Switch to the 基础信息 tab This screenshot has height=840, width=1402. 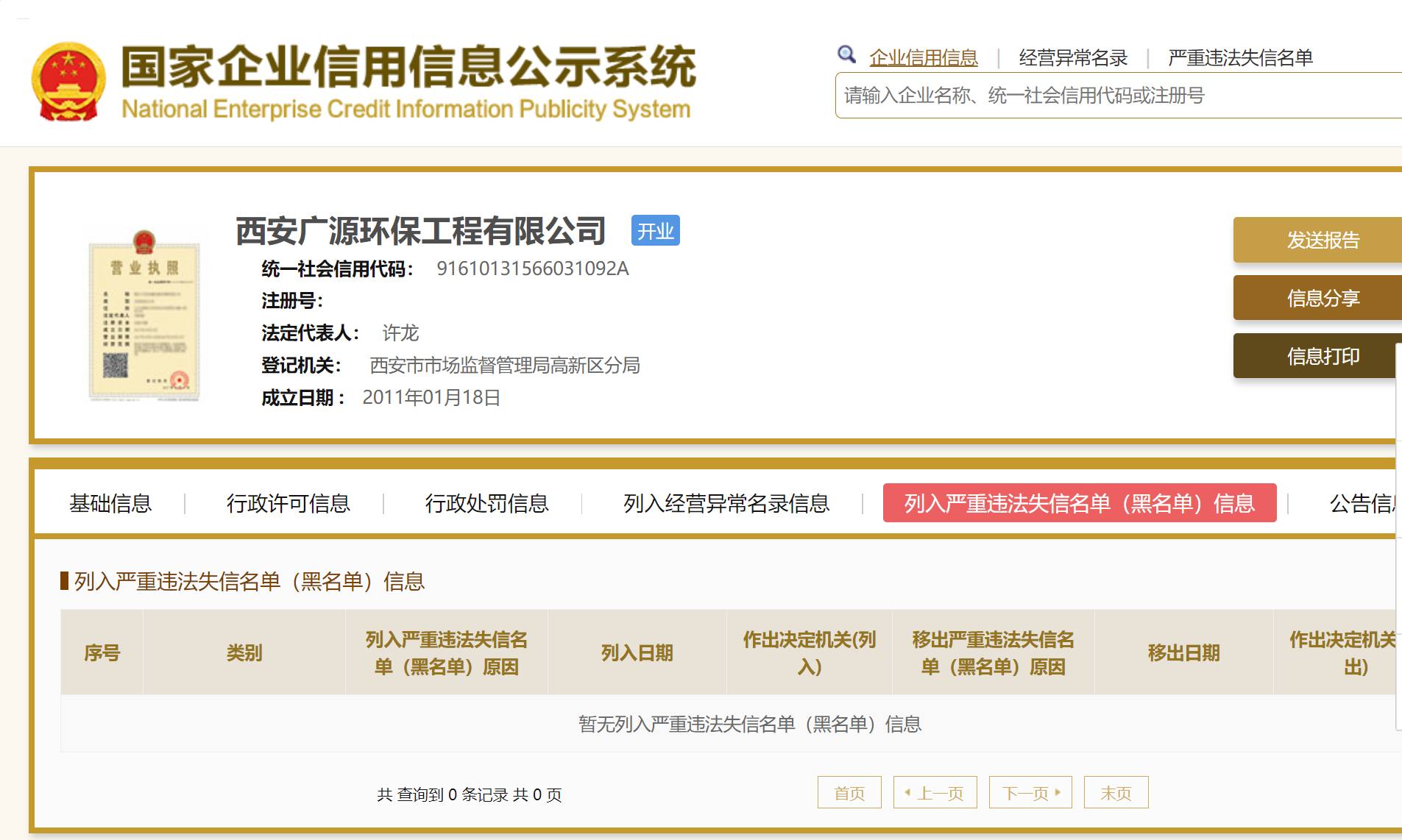pos(110,503)
